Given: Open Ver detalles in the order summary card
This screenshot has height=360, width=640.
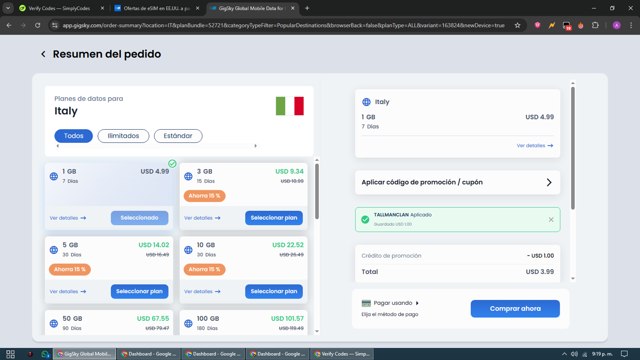Looking at the screenshot, I should (535, 146).
